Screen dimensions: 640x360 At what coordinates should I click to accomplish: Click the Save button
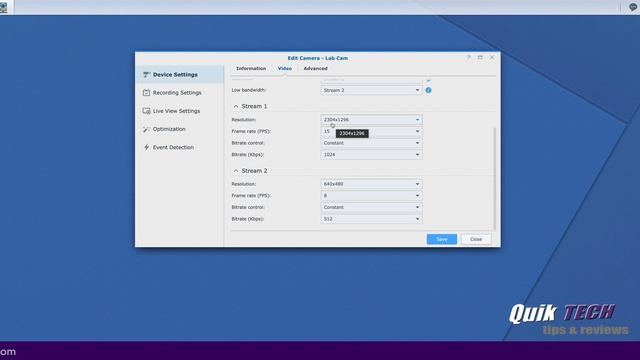click(442, 239)
